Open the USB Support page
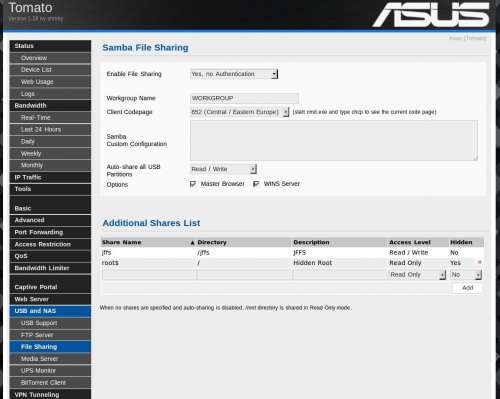 point(50,323)
